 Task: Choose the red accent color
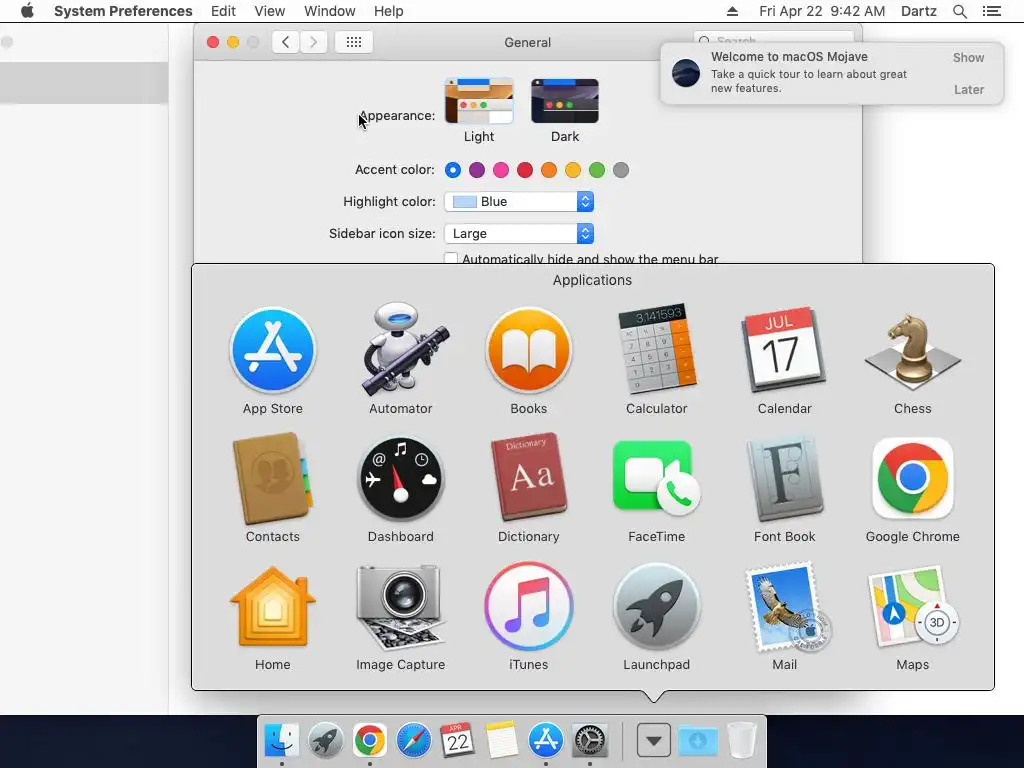(x=525, y=170)
